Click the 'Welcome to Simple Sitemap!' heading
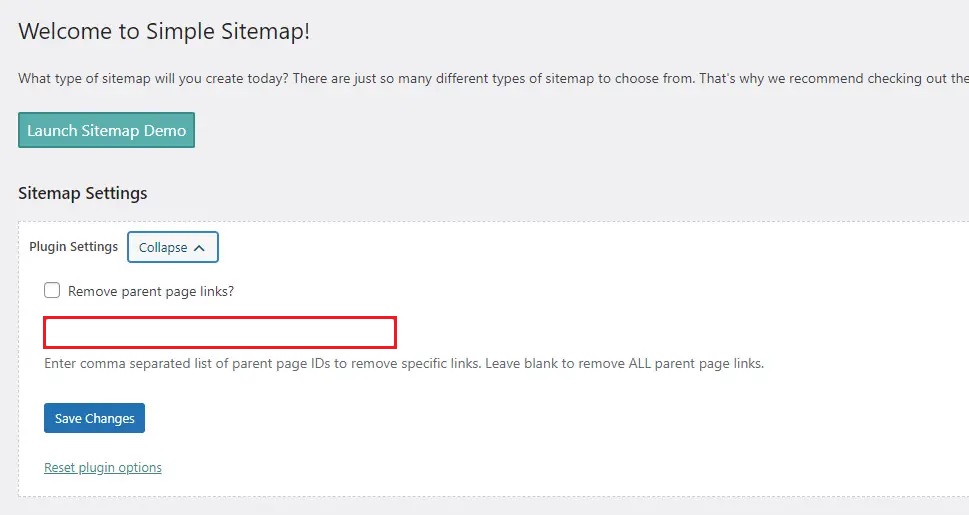The image size is (969, 515). (x=164, y=31)
